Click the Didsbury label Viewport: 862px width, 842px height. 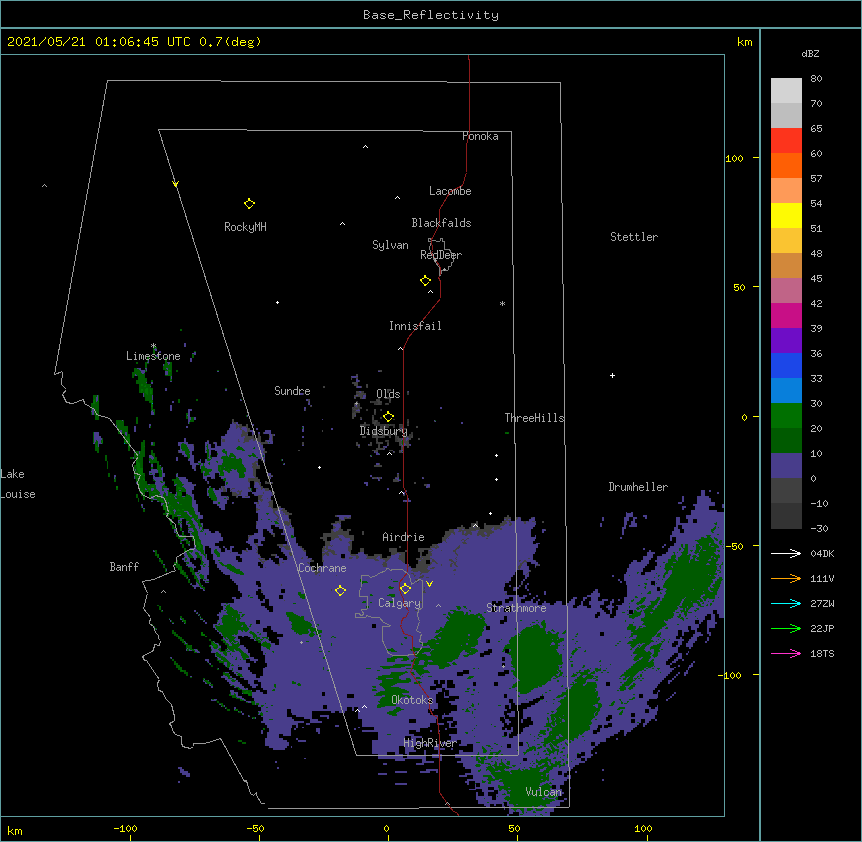coord(384,431)
